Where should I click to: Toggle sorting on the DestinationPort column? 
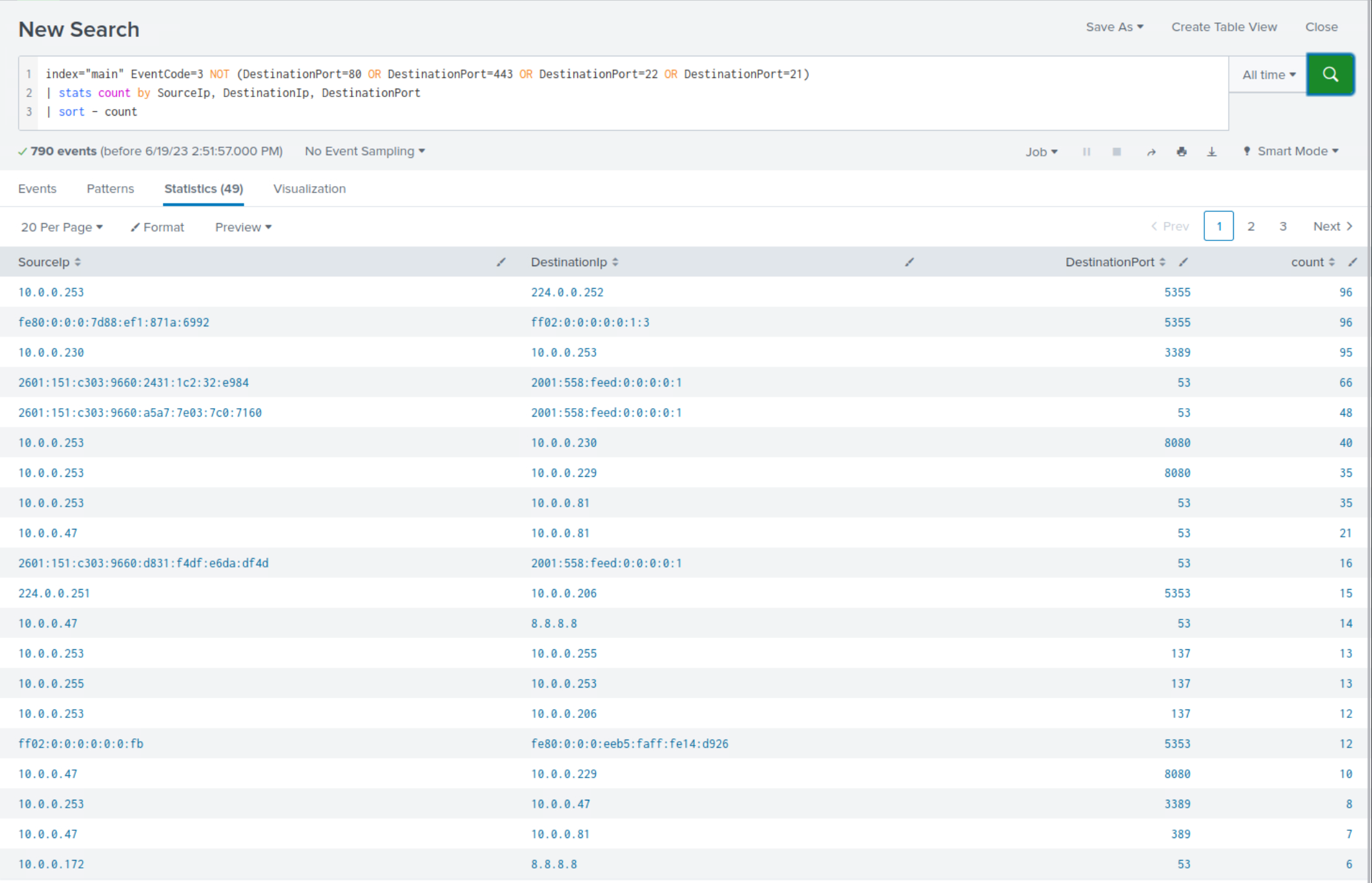click(x=1164, y=262)
